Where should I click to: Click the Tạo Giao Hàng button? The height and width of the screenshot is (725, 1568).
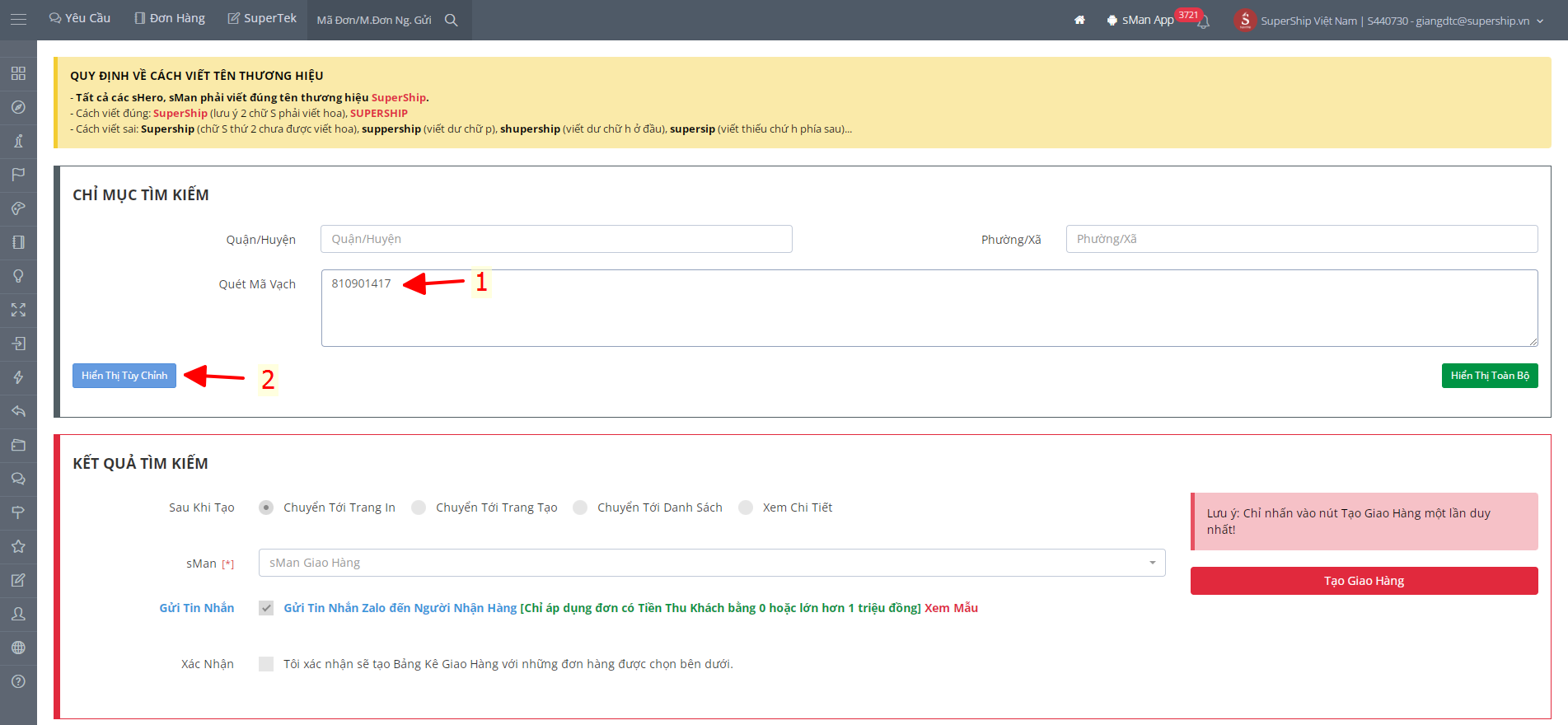click(1364, 581)
